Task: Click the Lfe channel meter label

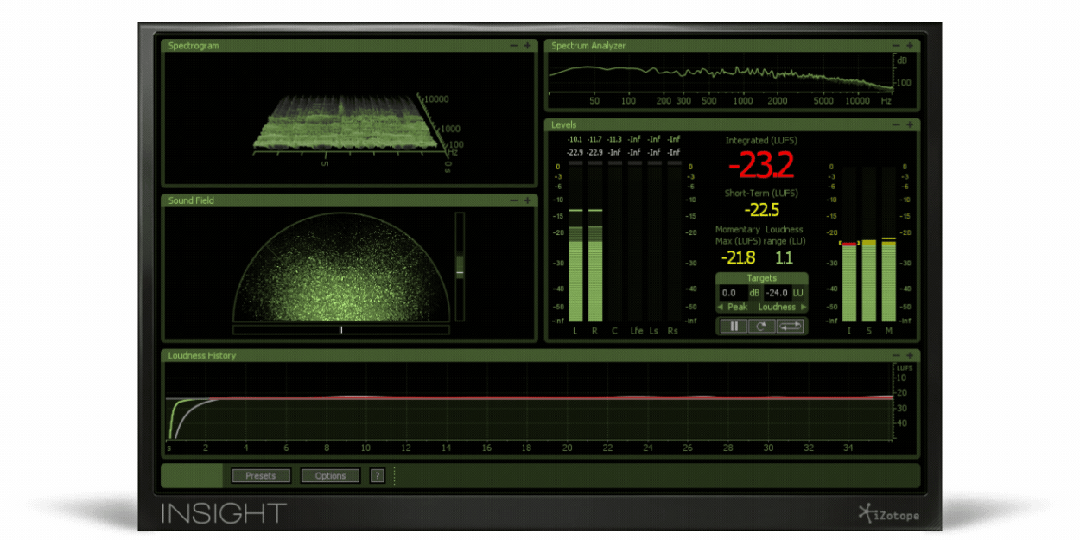Action: tap(636, 331)
